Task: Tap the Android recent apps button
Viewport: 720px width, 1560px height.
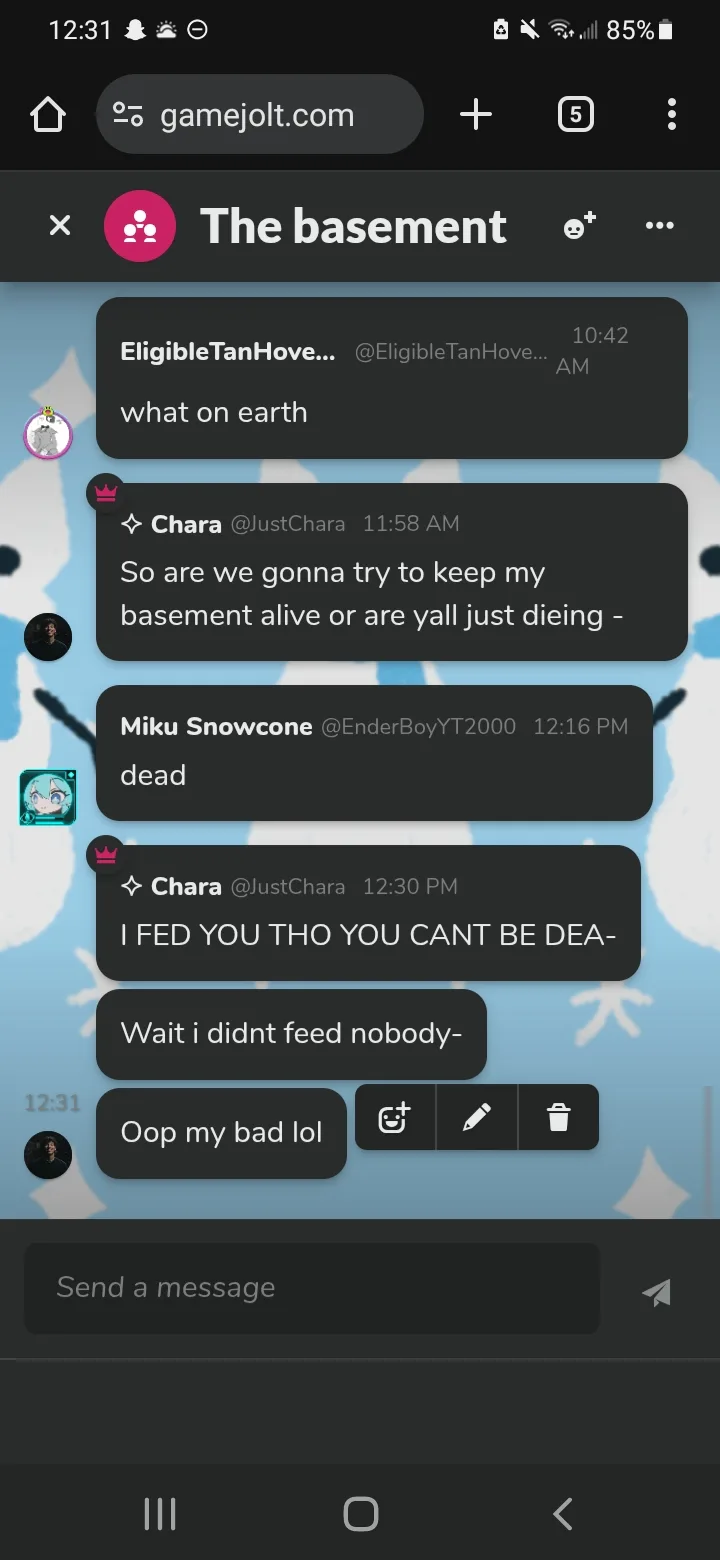Action: click(160, 1514)
